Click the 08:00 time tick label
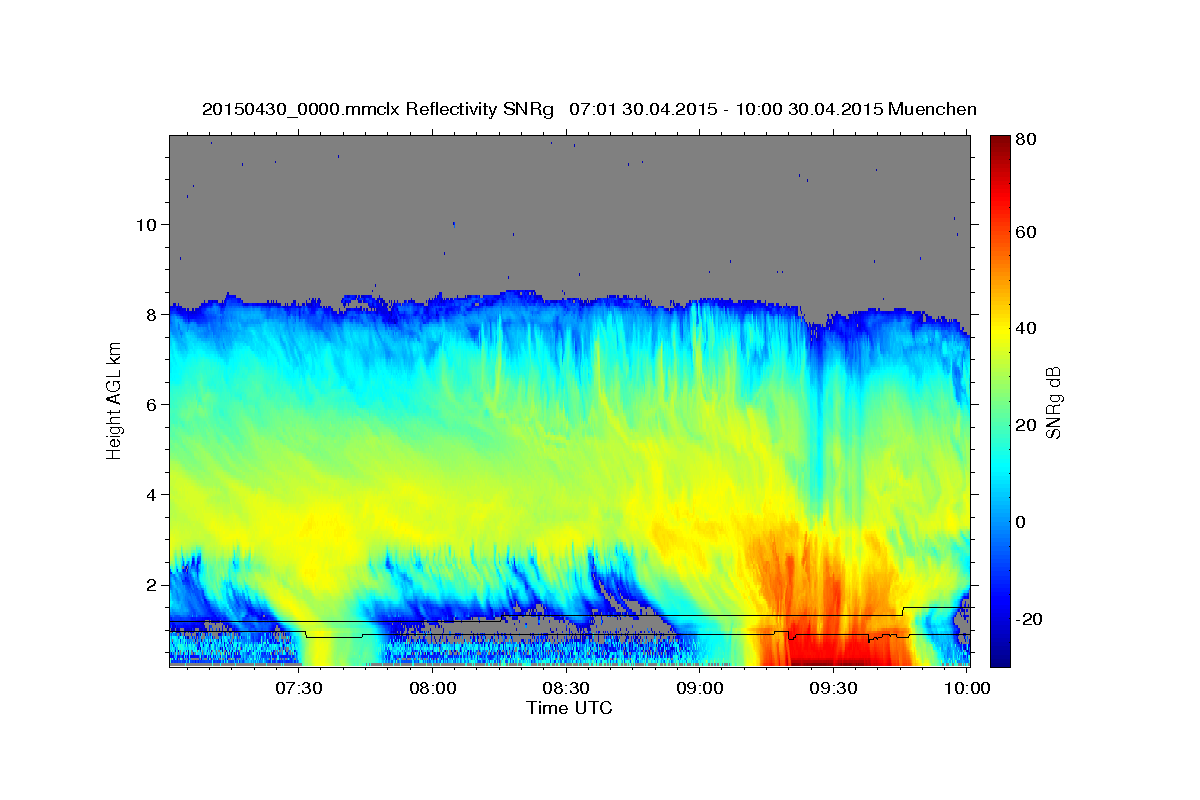 point(432,689)
